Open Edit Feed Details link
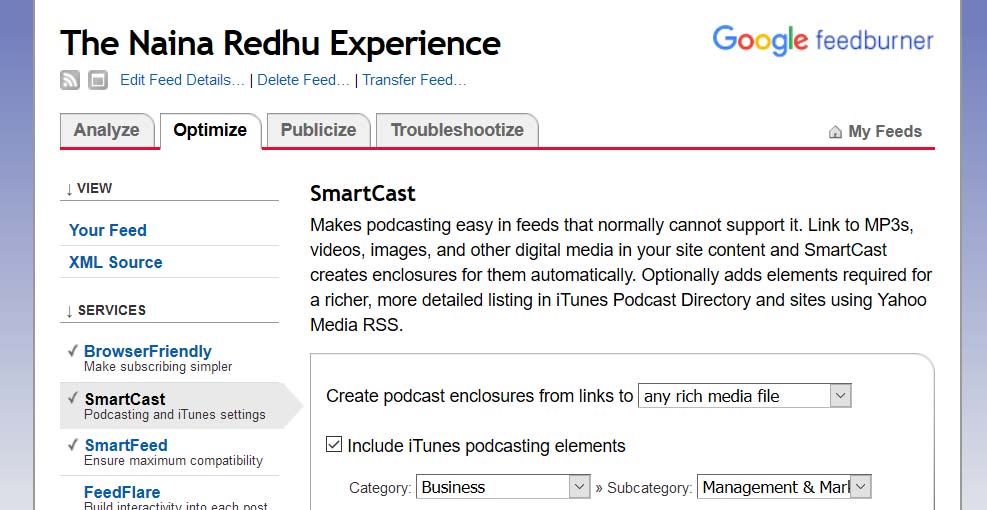Image resolution: width=987 pixels, height=510 pixels. tap(182, 80)
